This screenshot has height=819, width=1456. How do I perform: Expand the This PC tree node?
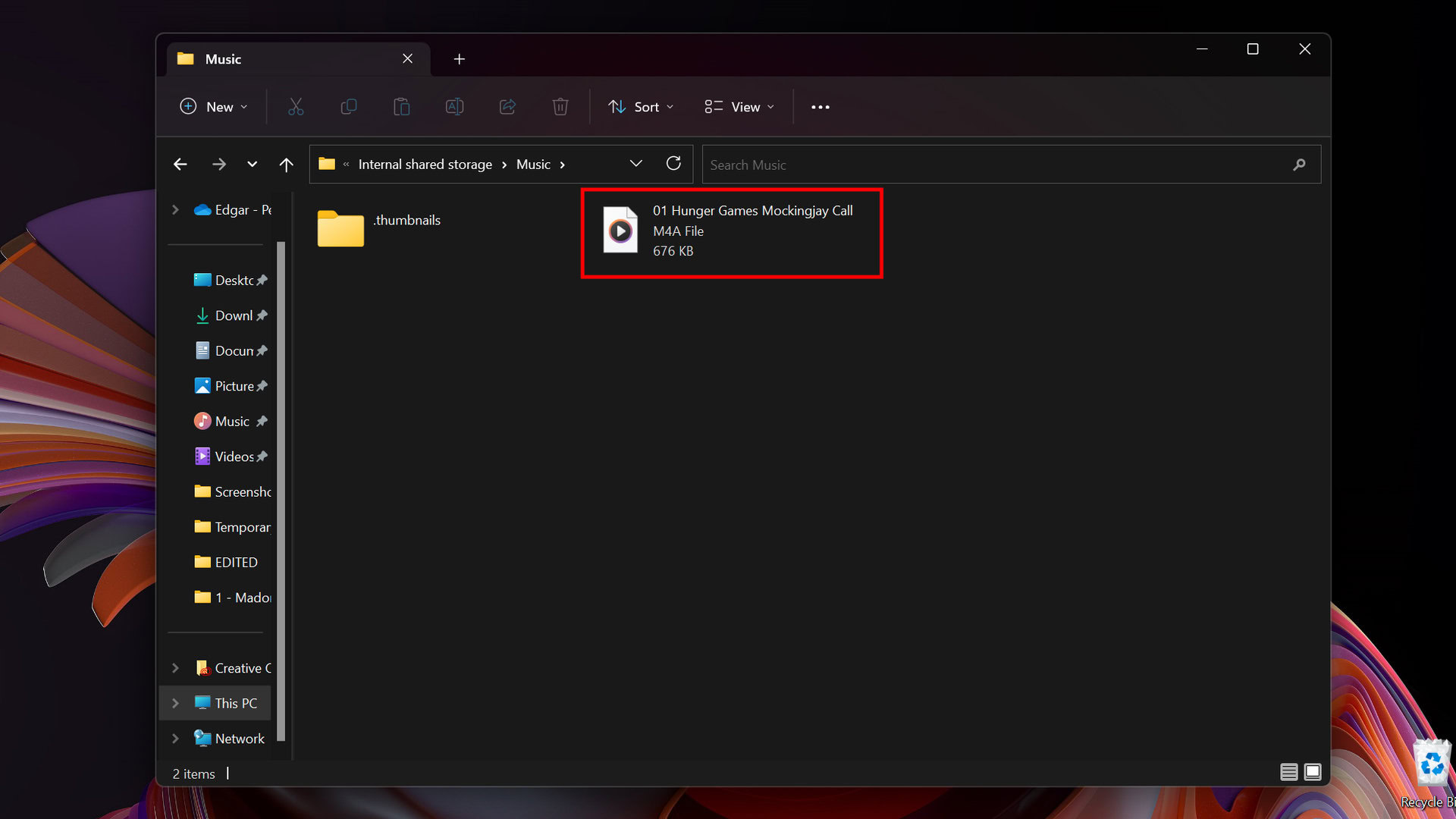pos(175,703)
